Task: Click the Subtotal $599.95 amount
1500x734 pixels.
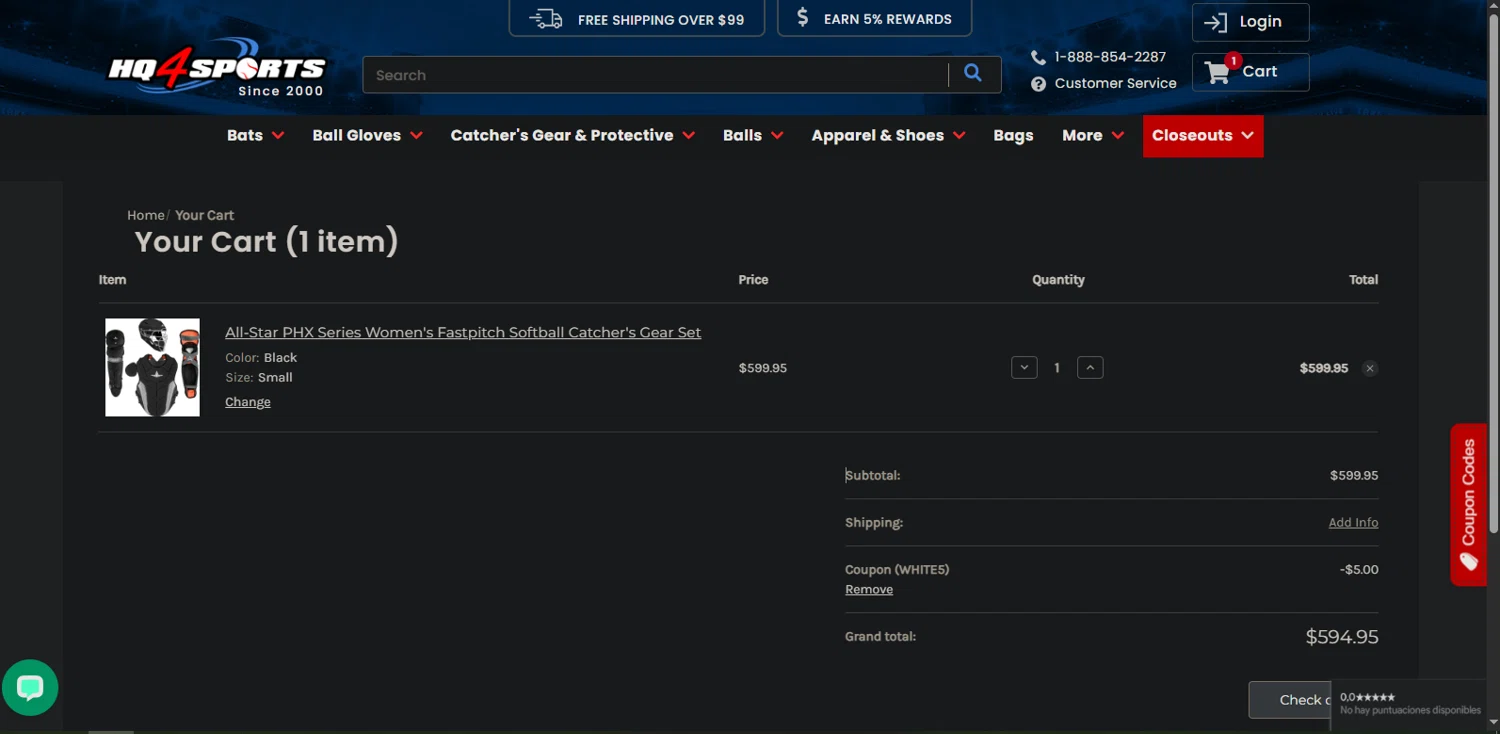Action: coord(1354,475)
